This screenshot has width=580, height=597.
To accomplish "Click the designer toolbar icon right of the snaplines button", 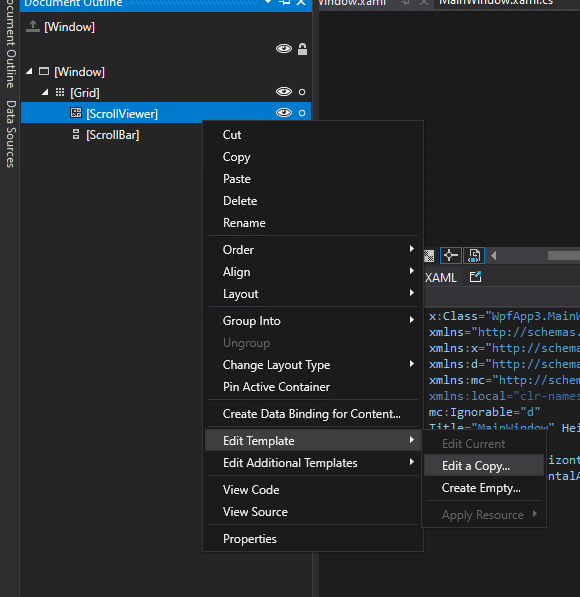I will (x=474, y=255).
